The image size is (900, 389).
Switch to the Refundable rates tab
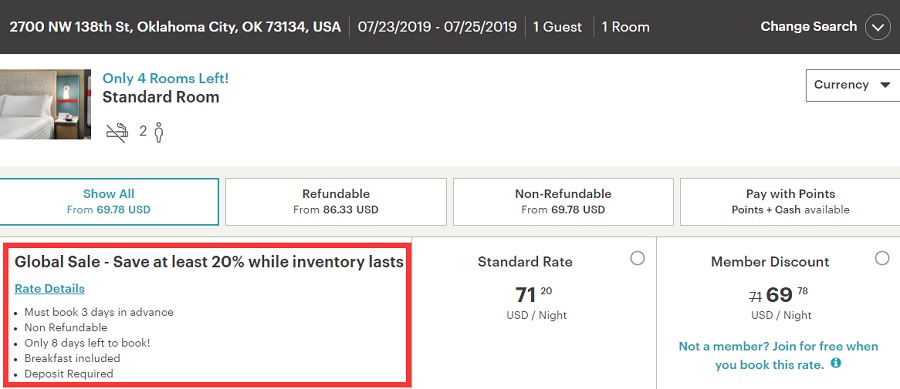click(x=336, y=201)
